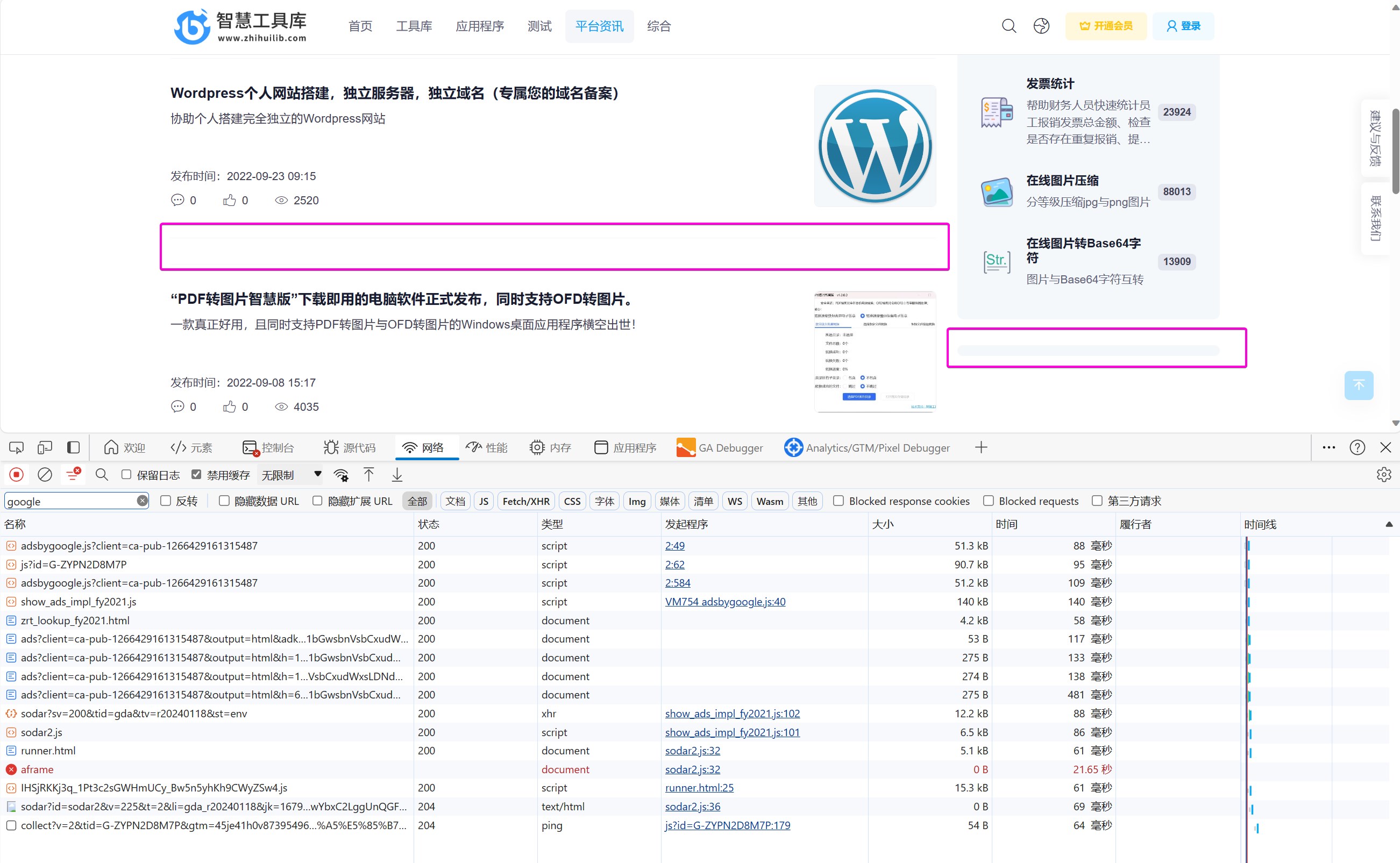Viewport: 1400px width, 863px height.
Task: Check the 反转 checkbox
Action: coord(166,501)
